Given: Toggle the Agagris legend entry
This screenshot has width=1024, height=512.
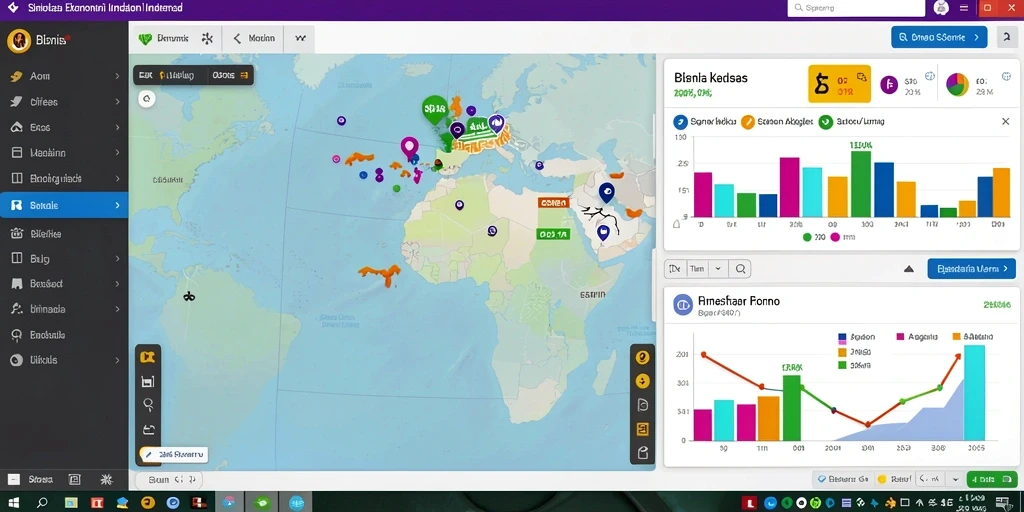Looking at the screenshot, I should coord(917,337).
